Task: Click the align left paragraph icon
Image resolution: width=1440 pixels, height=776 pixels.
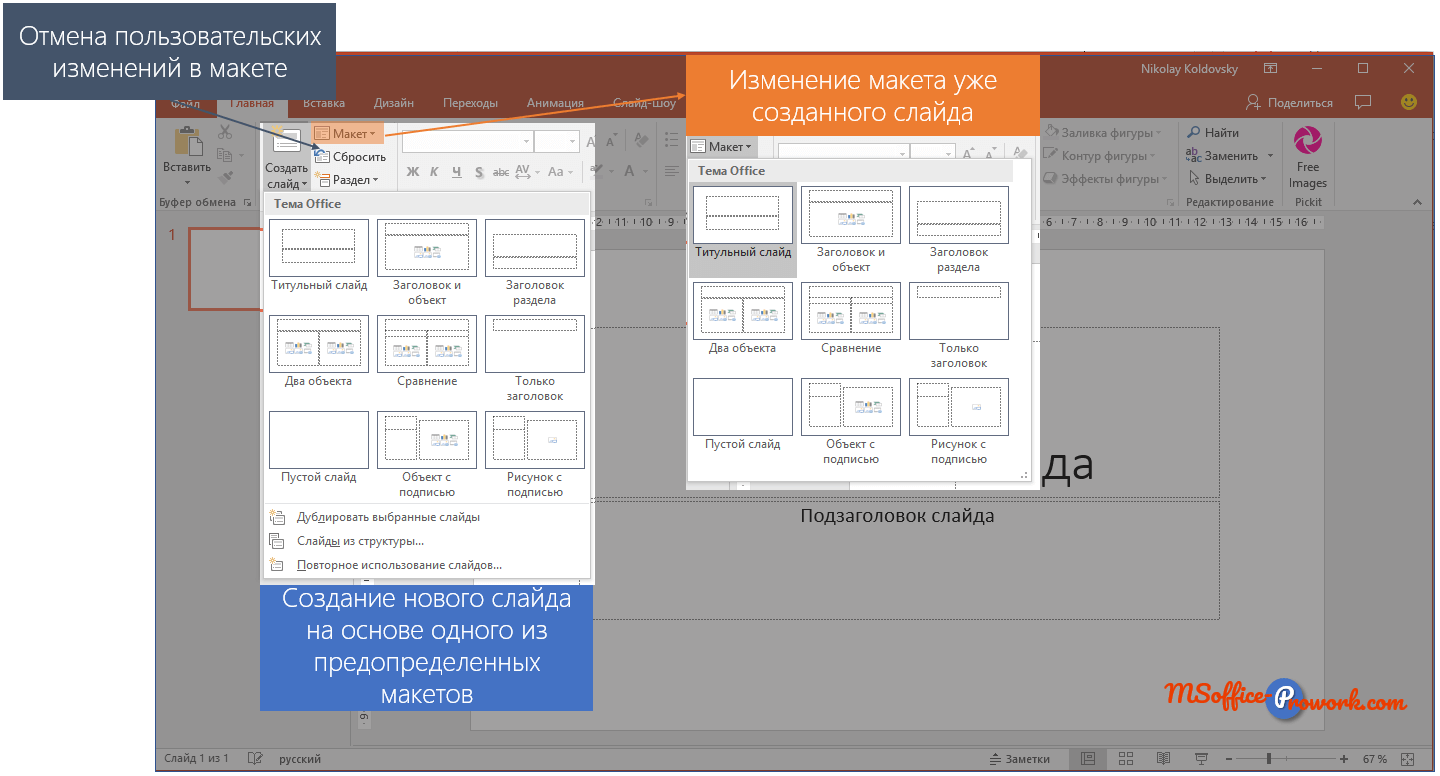Action: click(x=671, y=171)
